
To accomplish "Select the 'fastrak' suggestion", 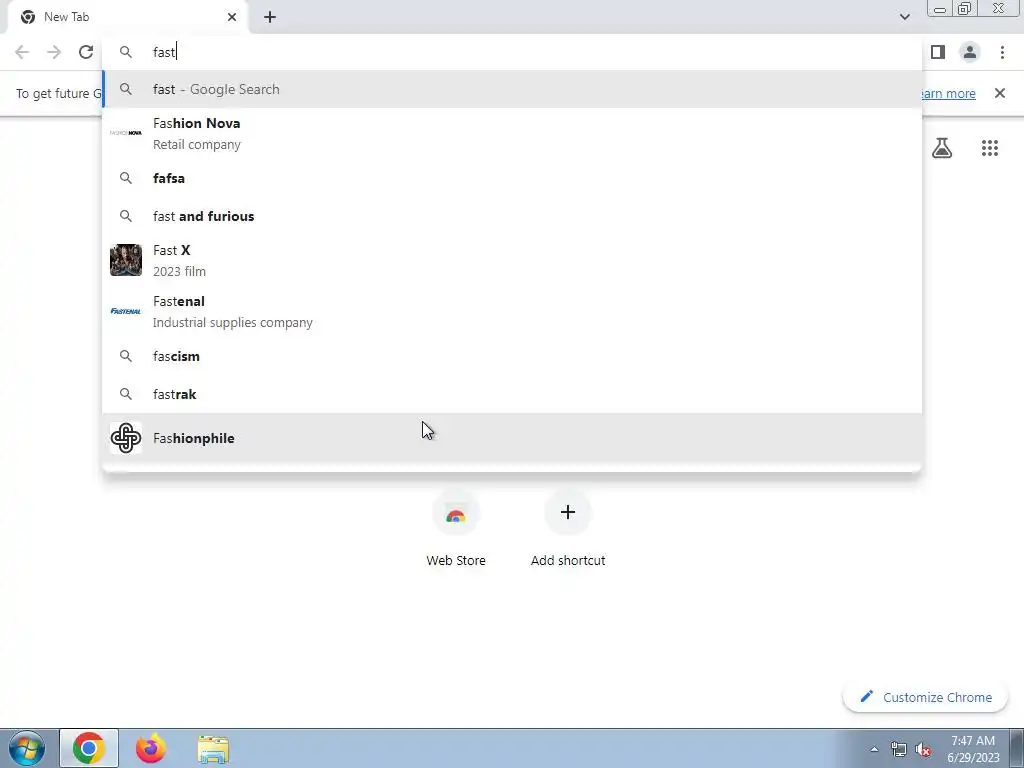I will click(x=512, y=394).
